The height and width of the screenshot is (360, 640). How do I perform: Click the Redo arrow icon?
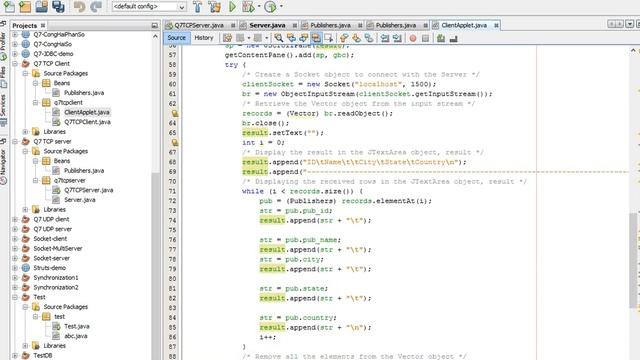(x=96, y=7)
